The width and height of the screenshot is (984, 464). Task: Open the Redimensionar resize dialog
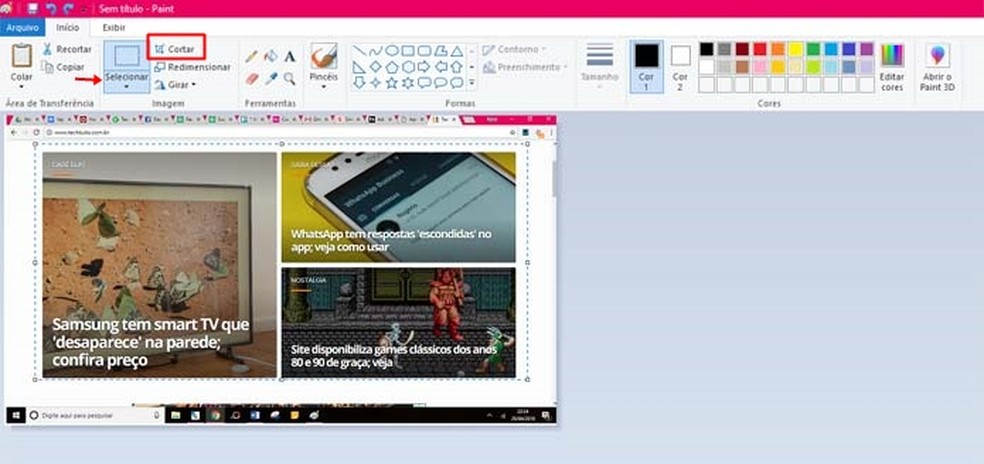coord(192,67)
